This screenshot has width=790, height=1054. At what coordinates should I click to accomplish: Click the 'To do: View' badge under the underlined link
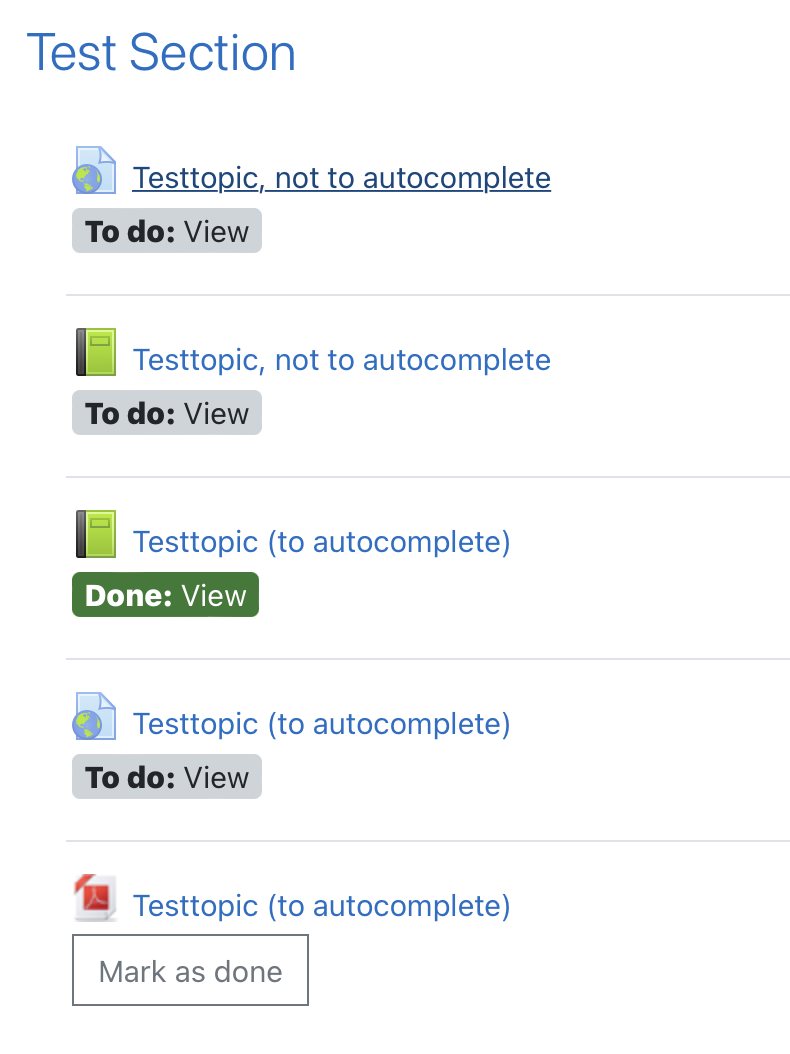[167, 231]
